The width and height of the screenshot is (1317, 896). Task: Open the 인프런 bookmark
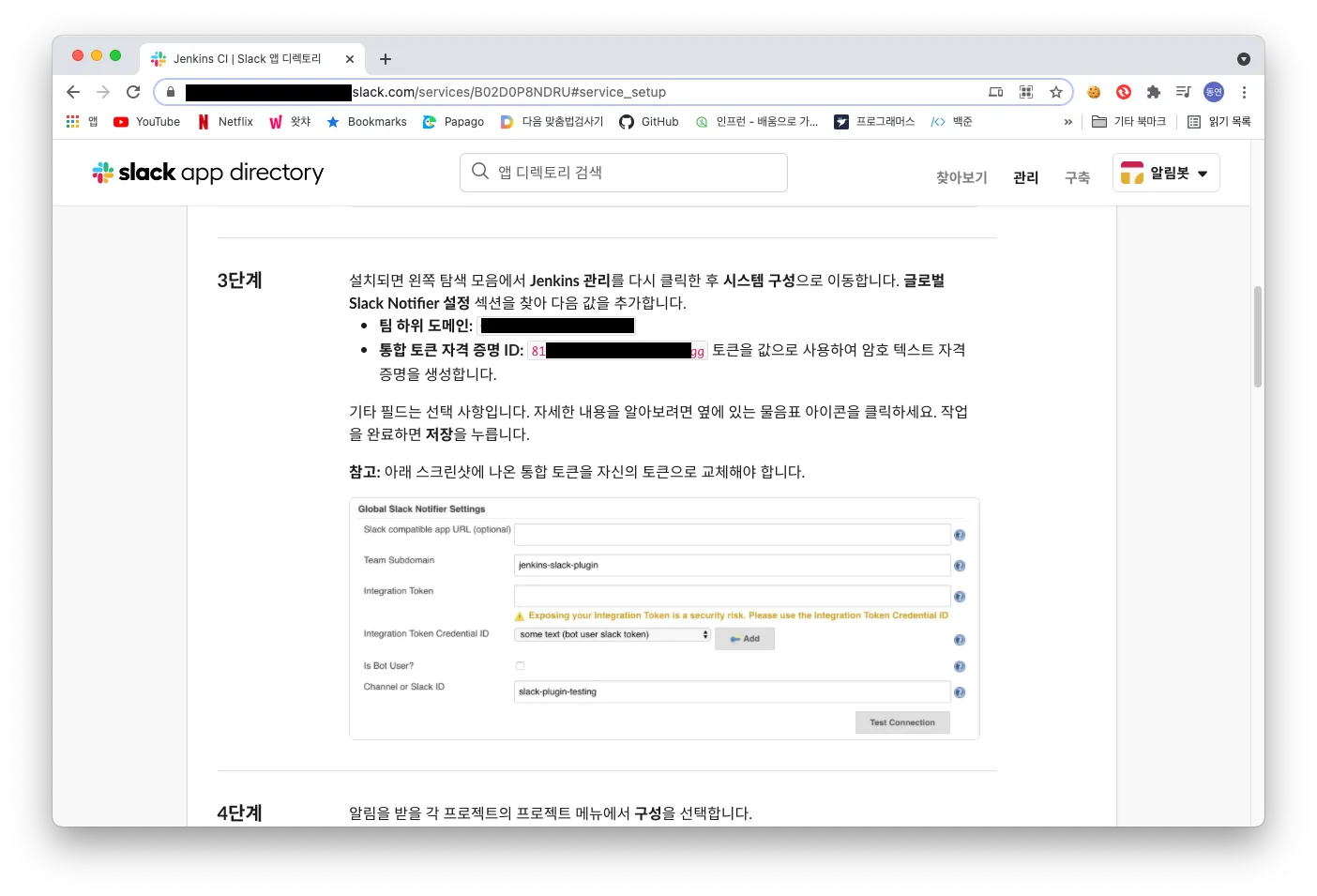756,122
